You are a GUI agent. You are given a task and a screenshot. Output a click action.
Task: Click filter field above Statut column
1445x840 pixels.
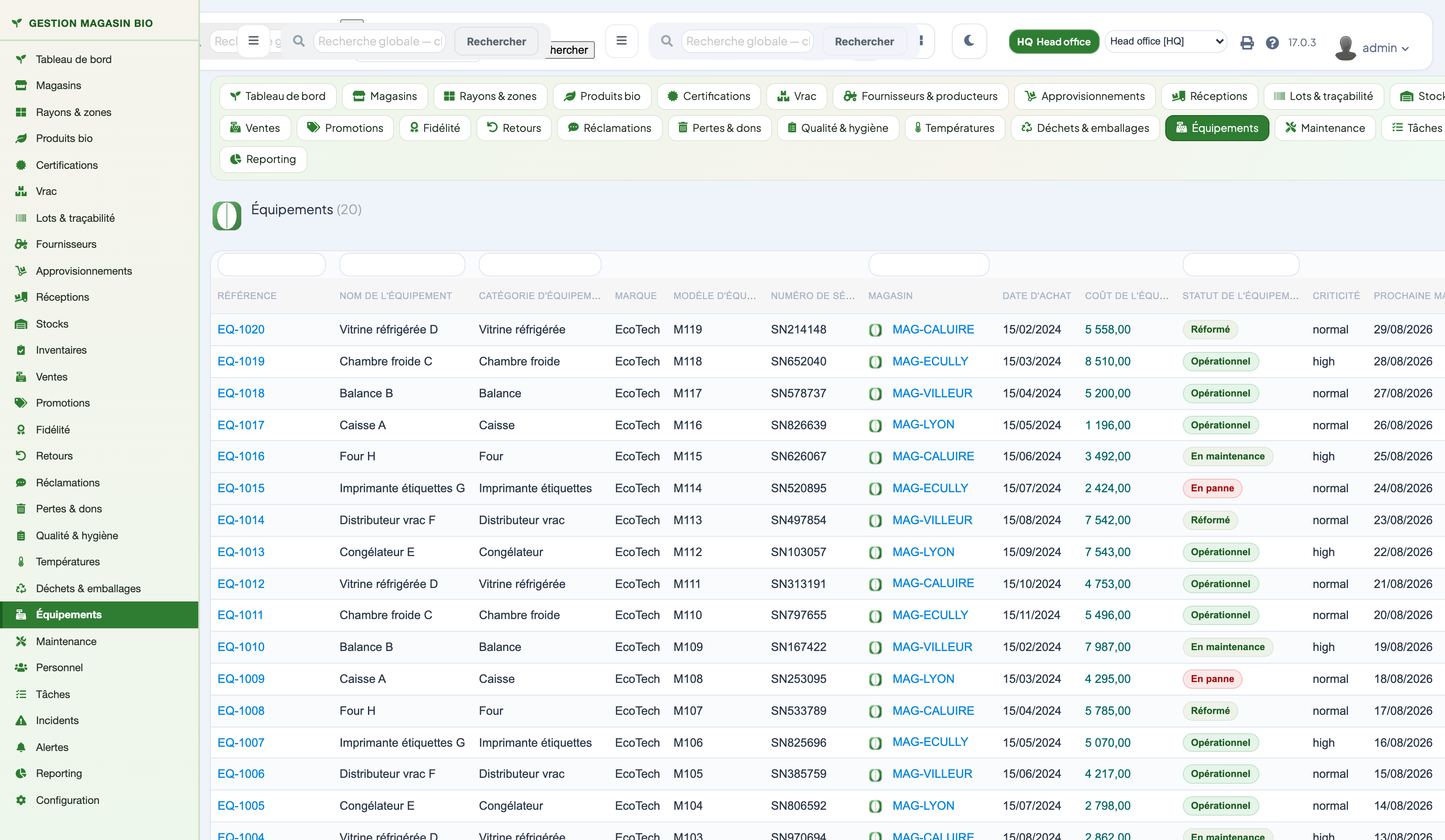click(1241, 265)
